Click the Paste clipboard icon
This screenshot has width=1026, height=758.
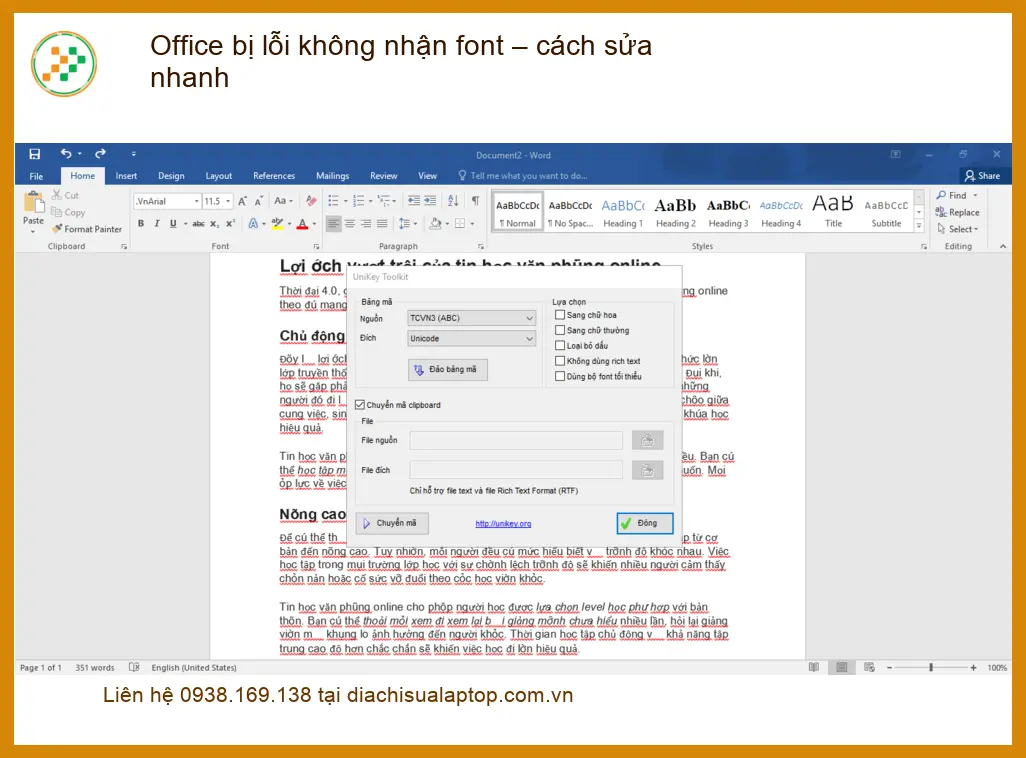[x=33, y=203]
